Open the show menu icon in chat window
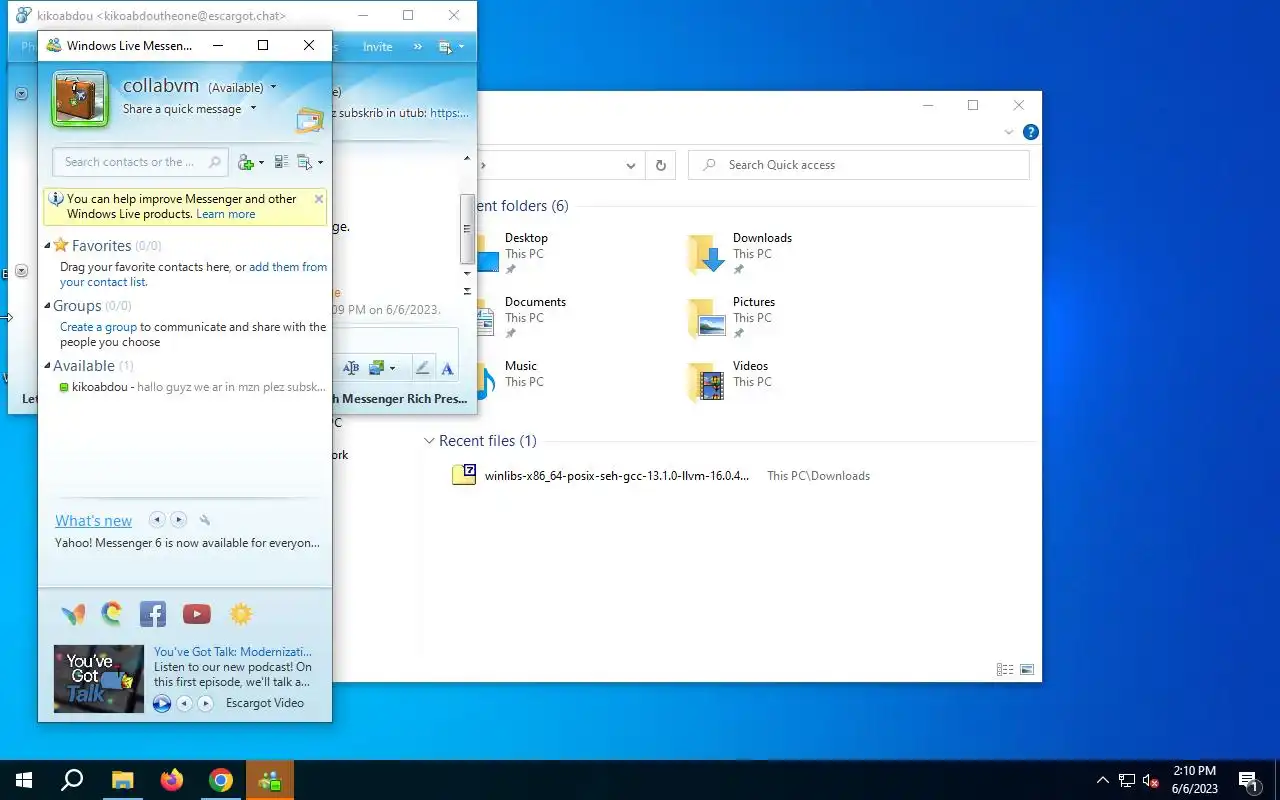Image resolution: width=1280 pixels, height=800 pixels. tap(445, 47)
